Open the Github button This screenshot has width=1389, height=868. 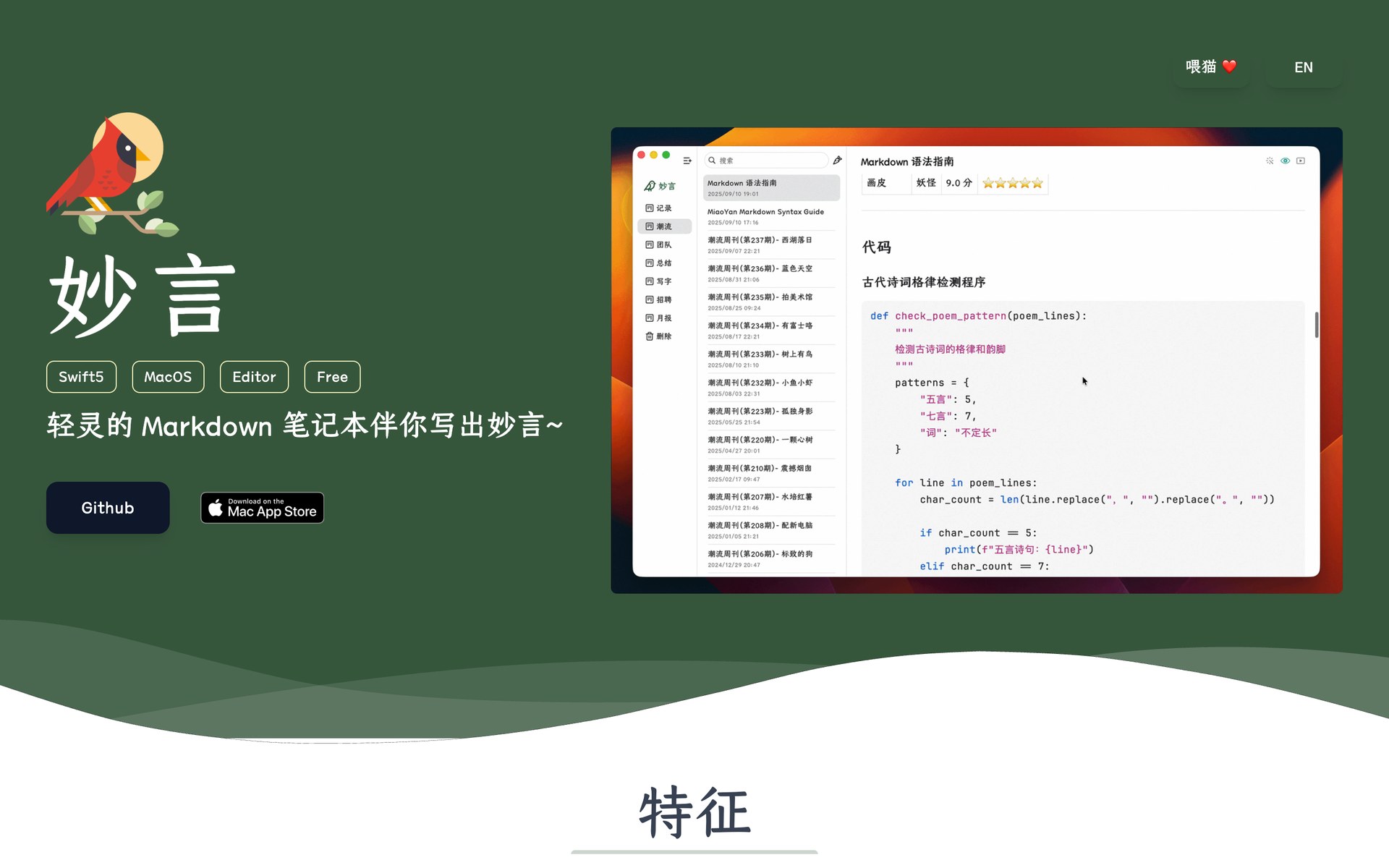pyautogui.click(x=108, y=508)
